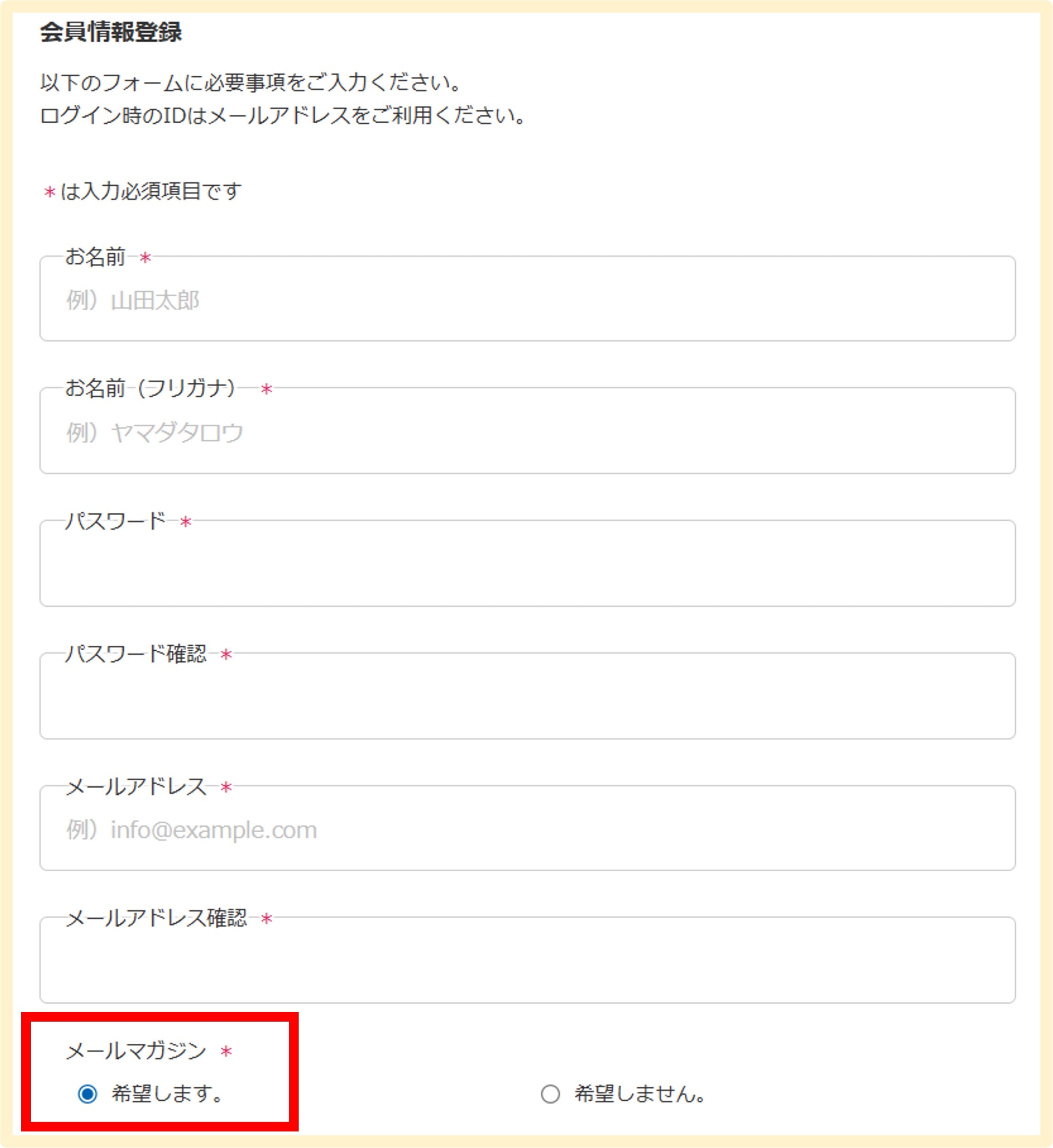Click the red asterisk beside メールマガジン

tap(226, 1051)
